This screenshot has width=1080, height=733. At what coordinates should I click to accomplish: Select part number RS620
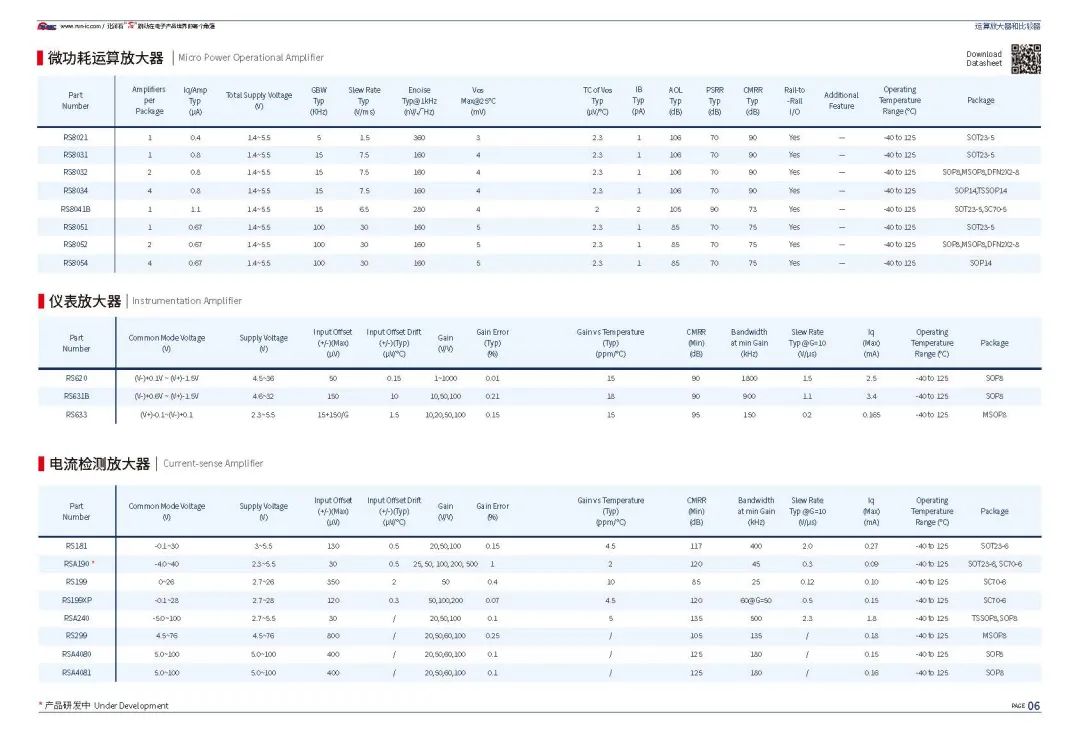point(76,378)
